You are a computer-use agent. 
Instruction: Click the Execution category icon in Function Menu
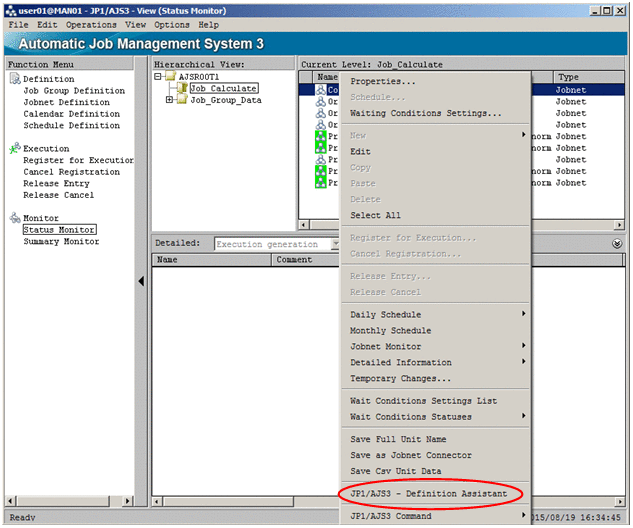coord(14,149)
